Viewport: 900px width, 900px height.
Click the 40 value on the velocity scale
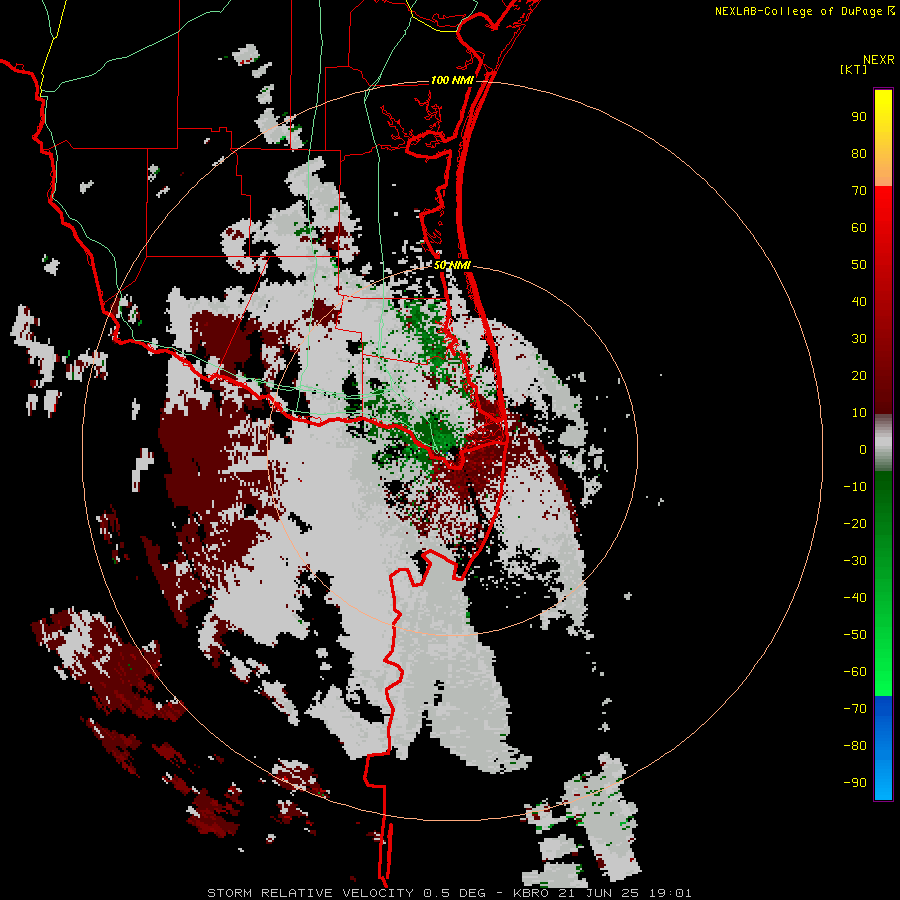coord(859,302)
